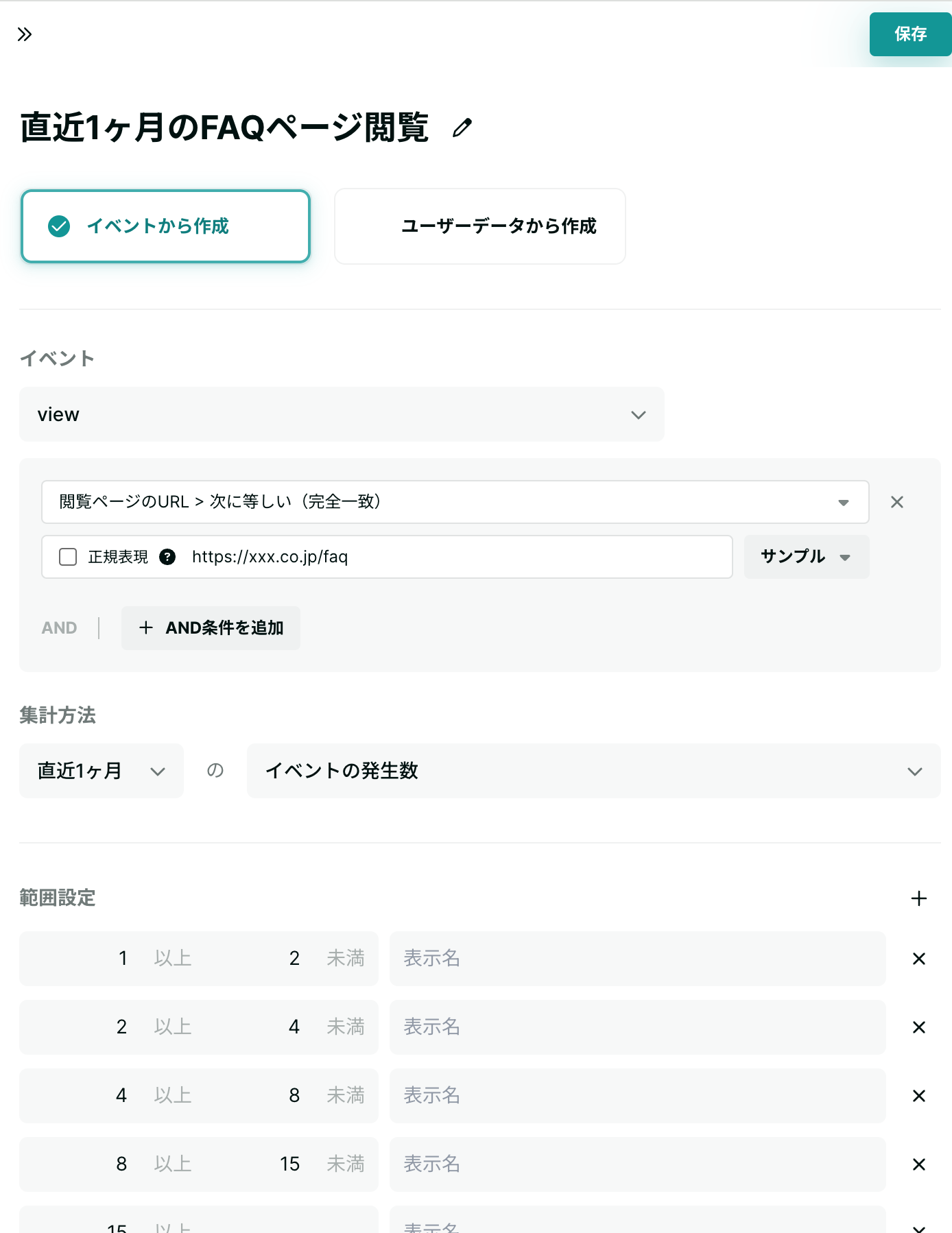Click upper bound value 8 in third range
Image resolution: width=952 pixels, height=1233 pixels.
(x=294, y=1096)
